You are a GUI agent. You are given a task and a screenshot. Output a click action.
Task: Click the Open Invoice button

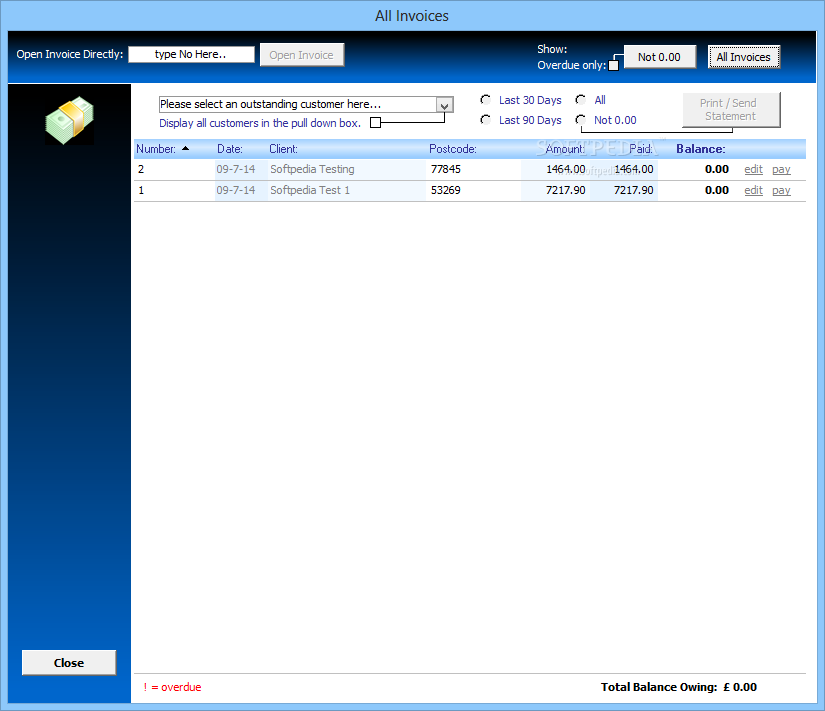click(x=301, y=55)
